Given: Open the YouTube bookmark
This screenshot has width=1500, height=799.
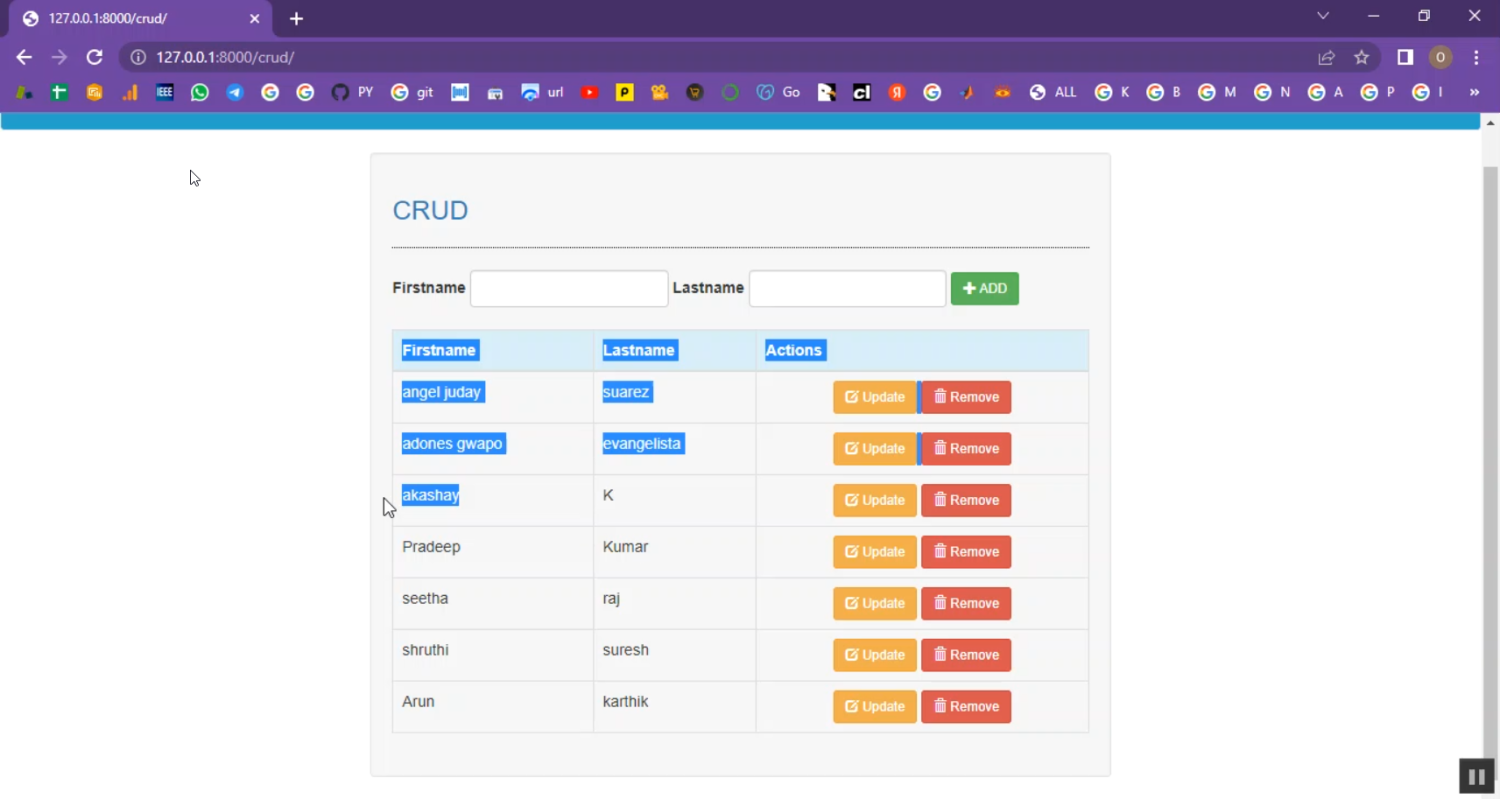Looking at the screenshot, I should [x=589, y=92].
